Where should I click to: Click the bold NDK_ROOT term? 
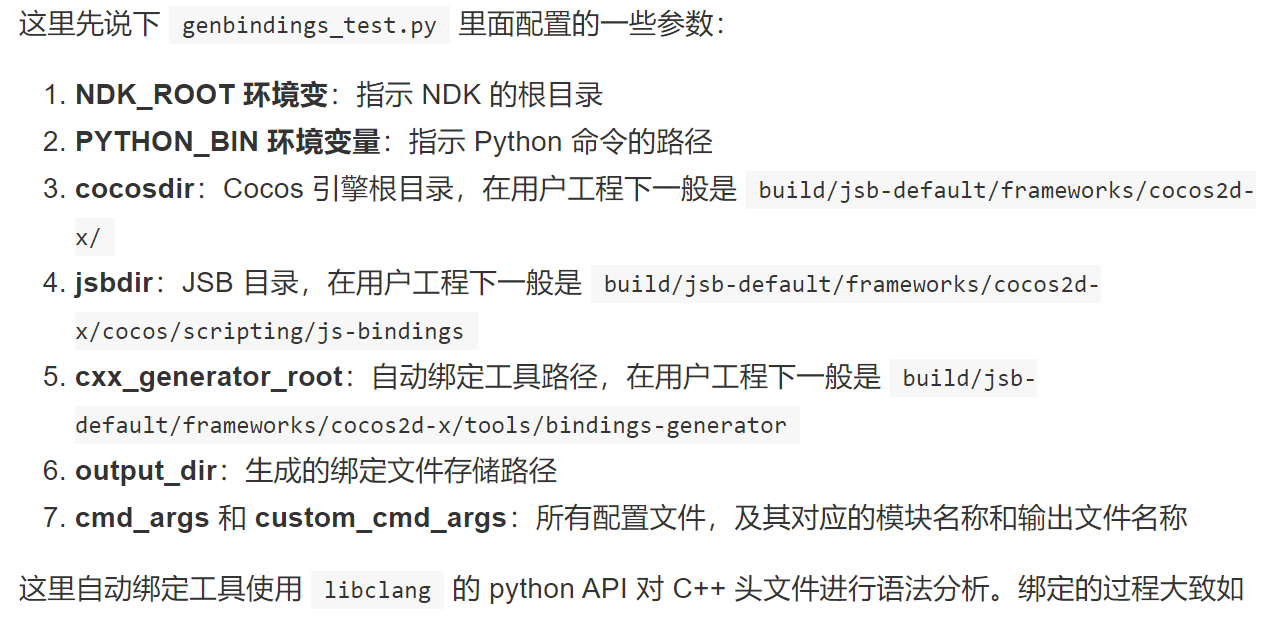click(x=155, y=96)
